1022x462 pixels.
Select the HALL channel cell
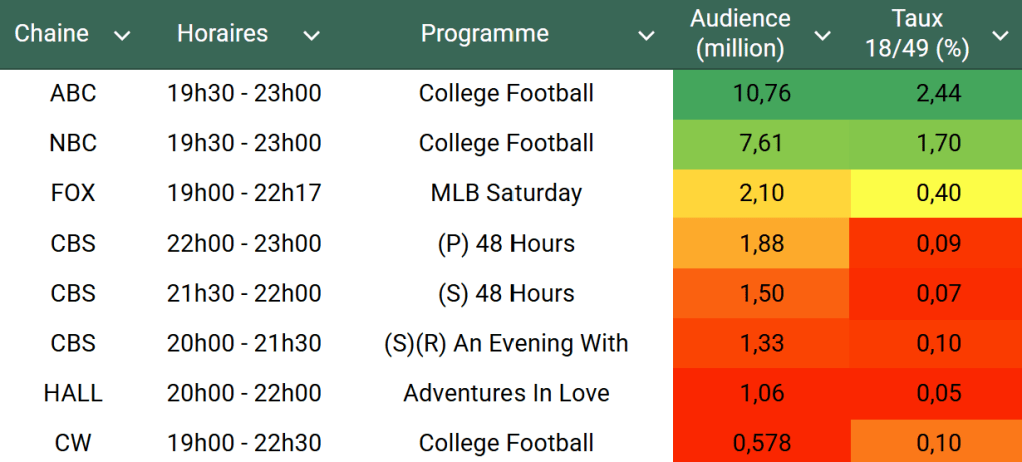(x=73, y=393)
